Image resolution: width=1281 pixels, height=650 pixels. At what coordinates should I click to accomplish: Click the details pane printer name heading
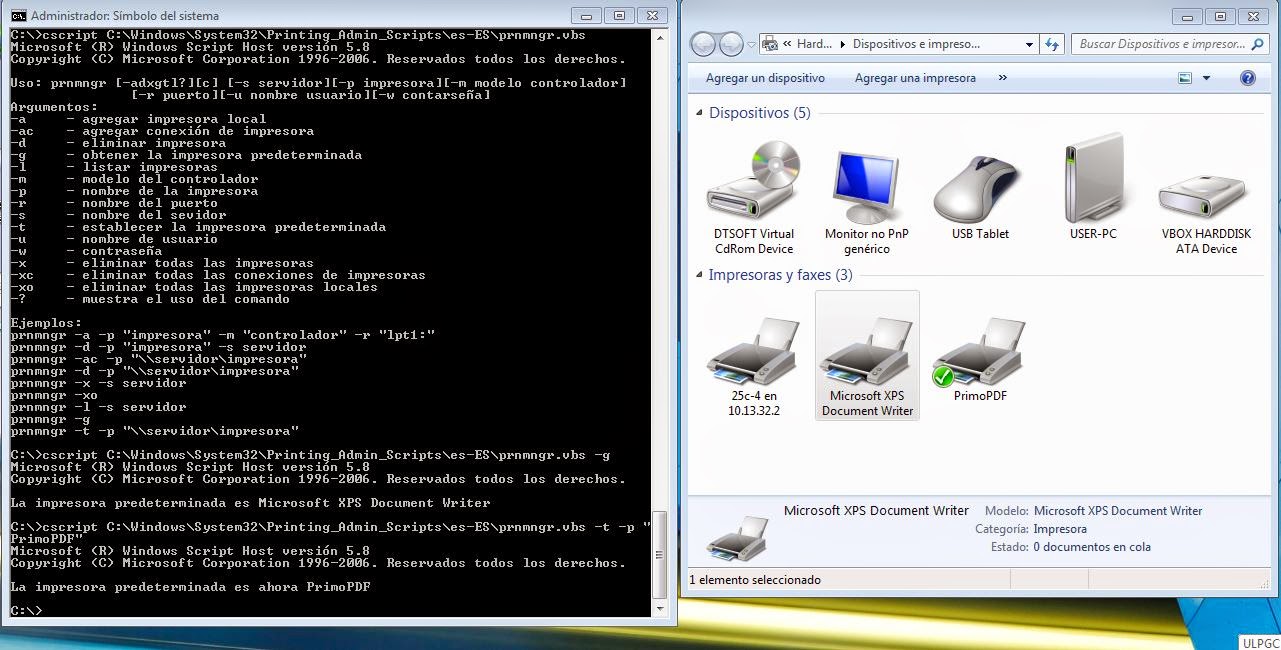point(876,510)
